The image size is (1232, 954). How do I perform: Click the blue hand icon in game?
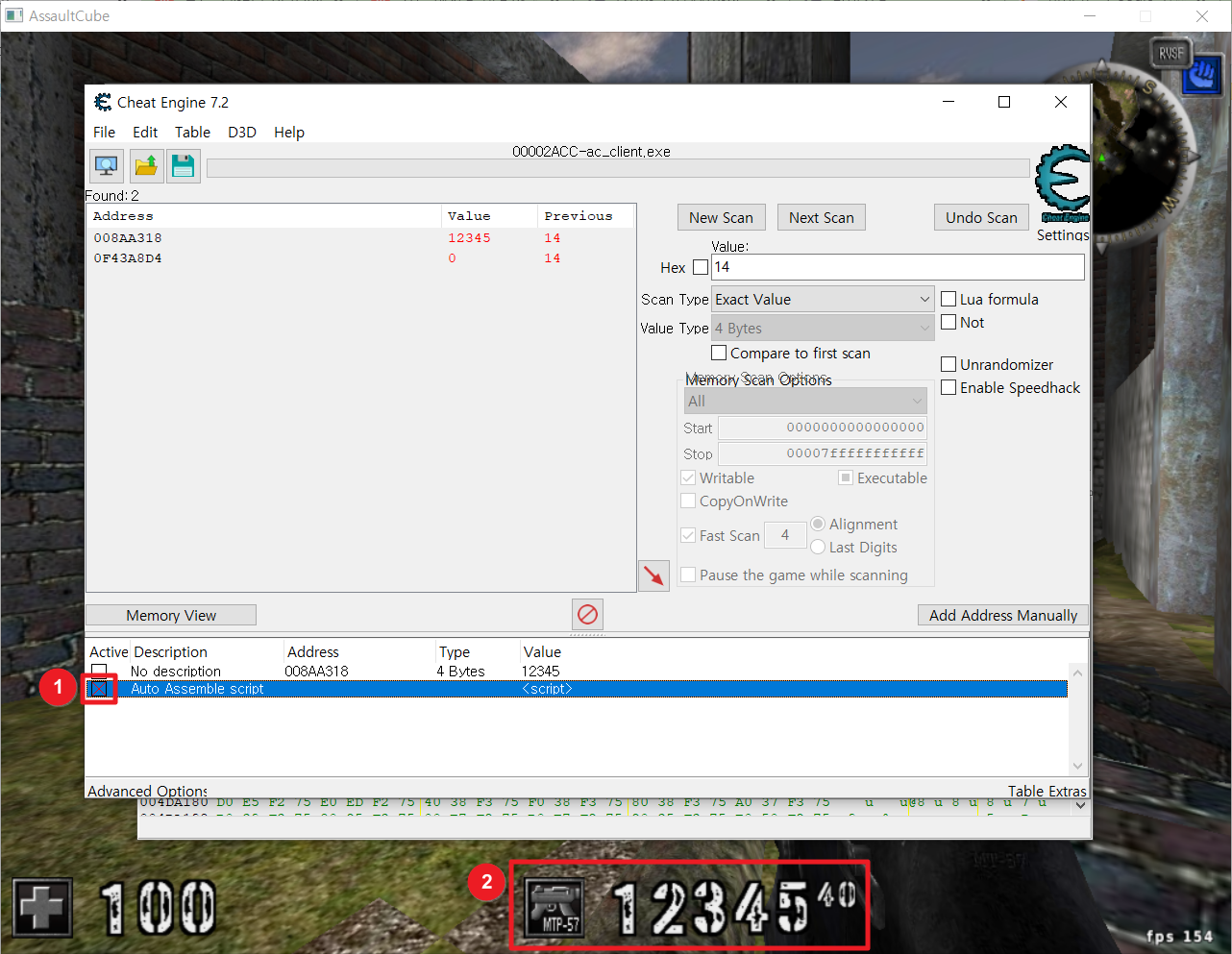click(1201, 75)
